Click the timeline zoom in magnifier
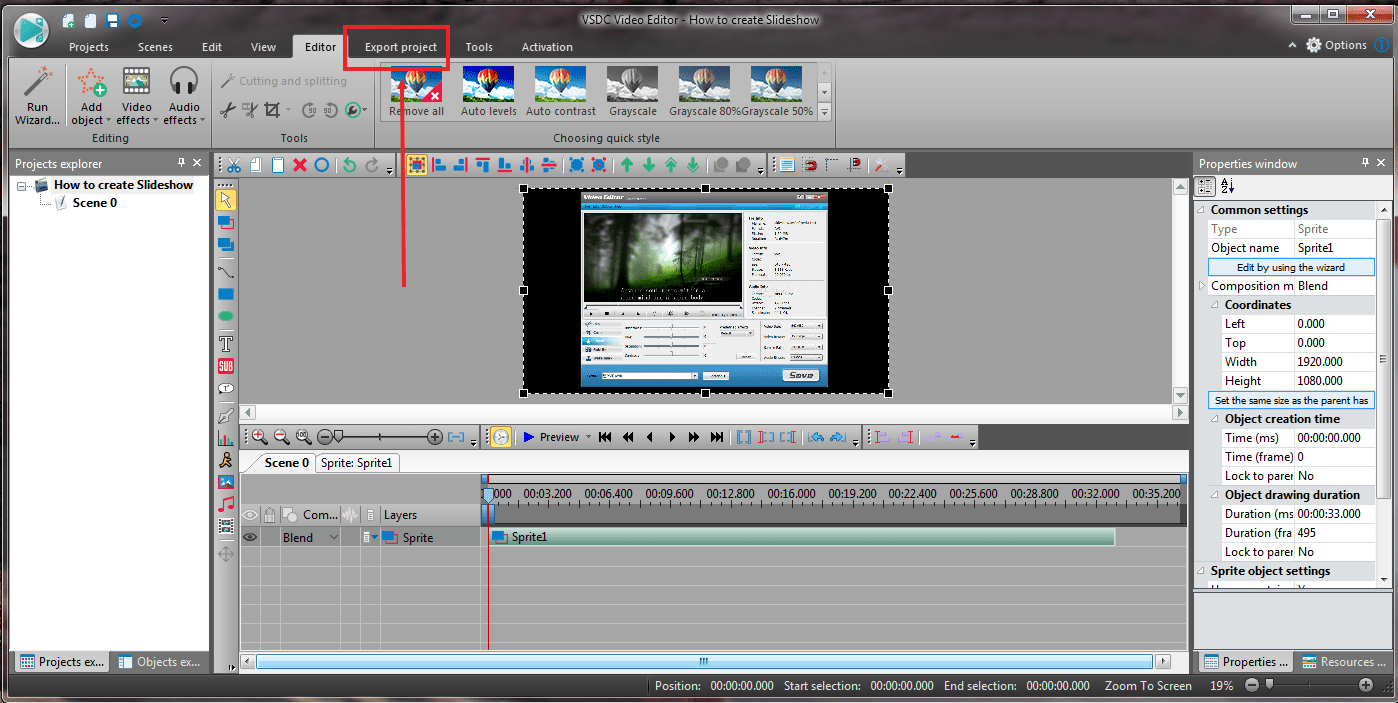The width and height of the screenshot is (1398, 703). click(259, 437)
